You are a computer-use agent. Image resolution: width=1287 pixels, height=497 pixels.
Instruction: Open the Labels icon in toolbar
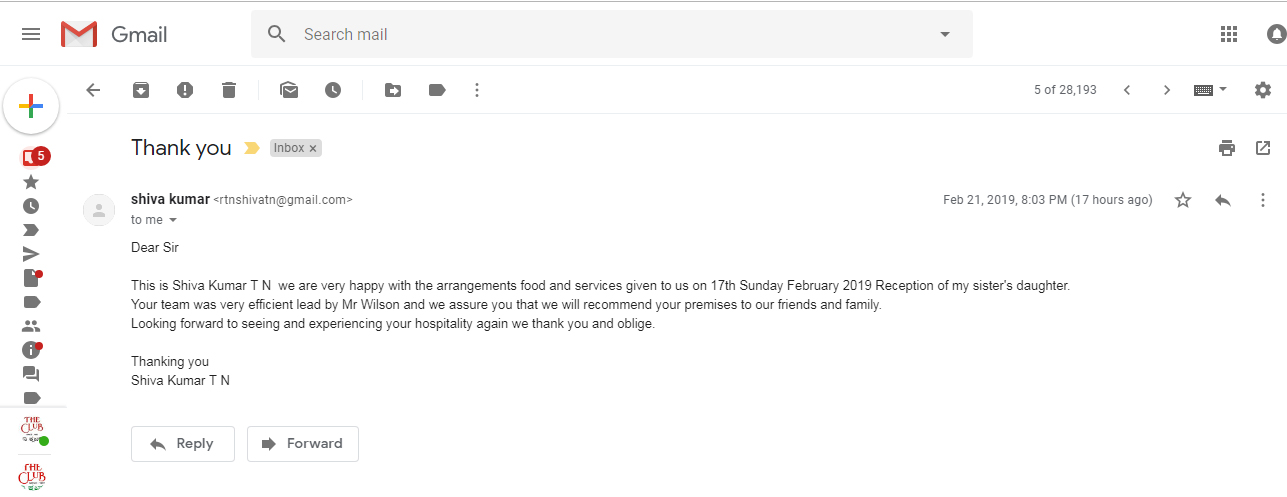point(437,90)
